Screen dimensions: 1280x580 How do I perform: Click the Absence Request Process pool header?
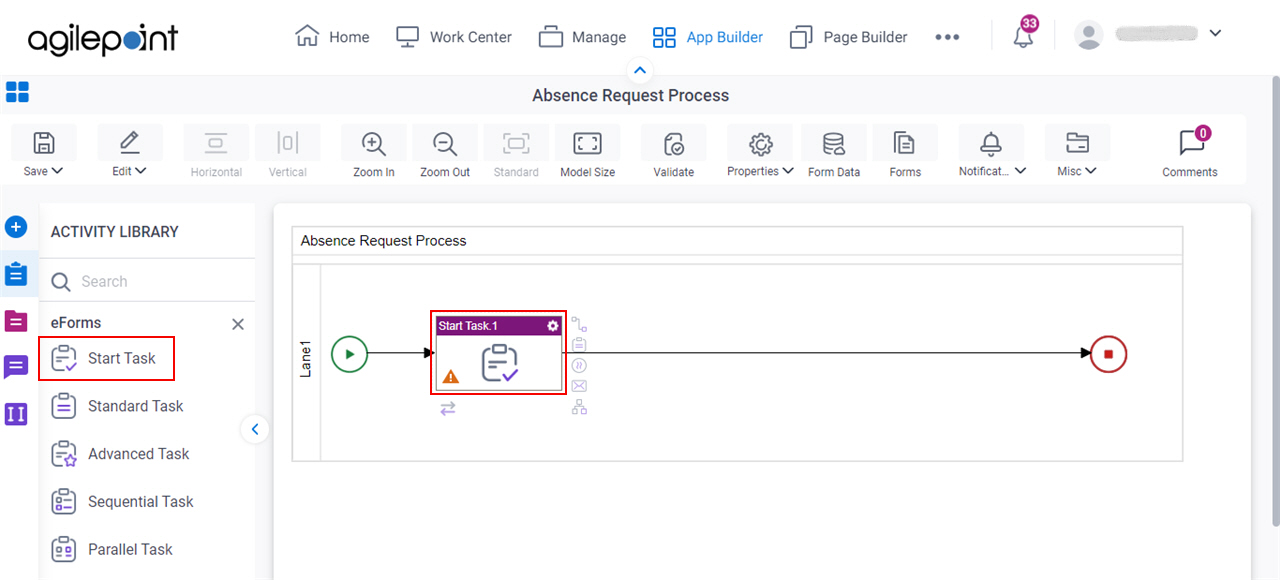point(737,241)
